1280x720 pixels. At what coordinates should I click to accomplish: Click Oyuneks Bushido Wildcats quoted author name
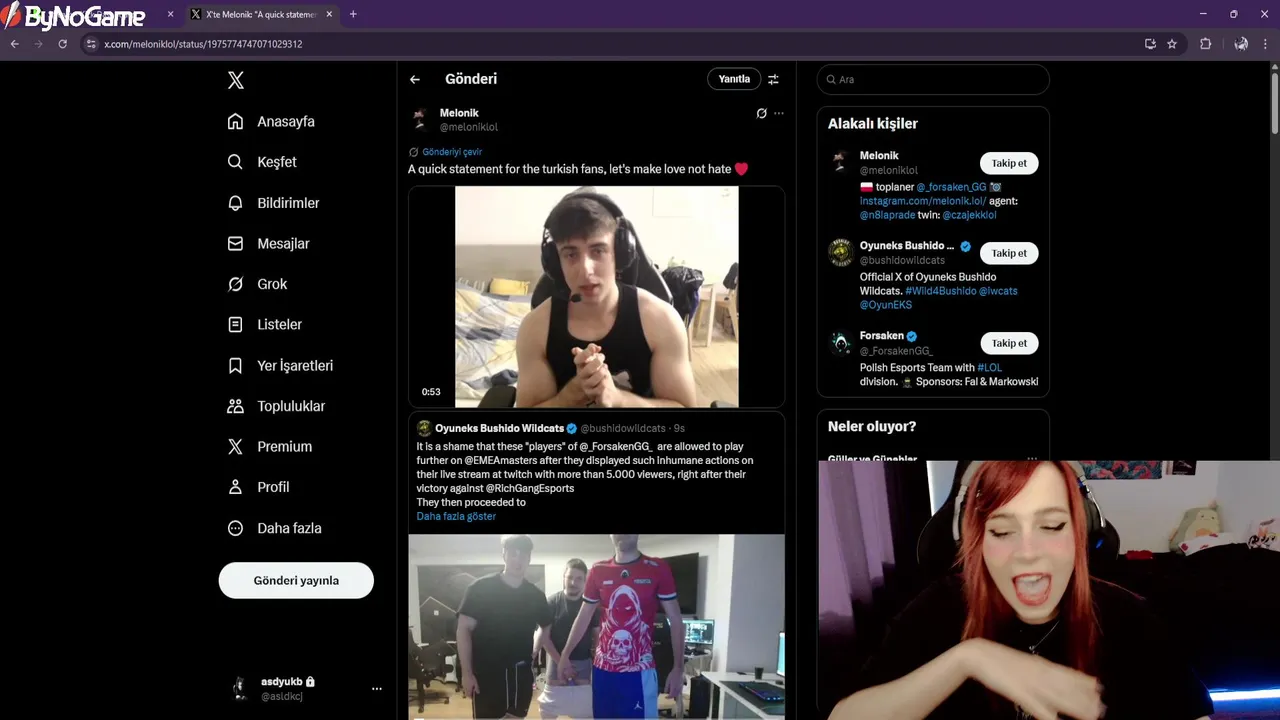tap(499, 428)
